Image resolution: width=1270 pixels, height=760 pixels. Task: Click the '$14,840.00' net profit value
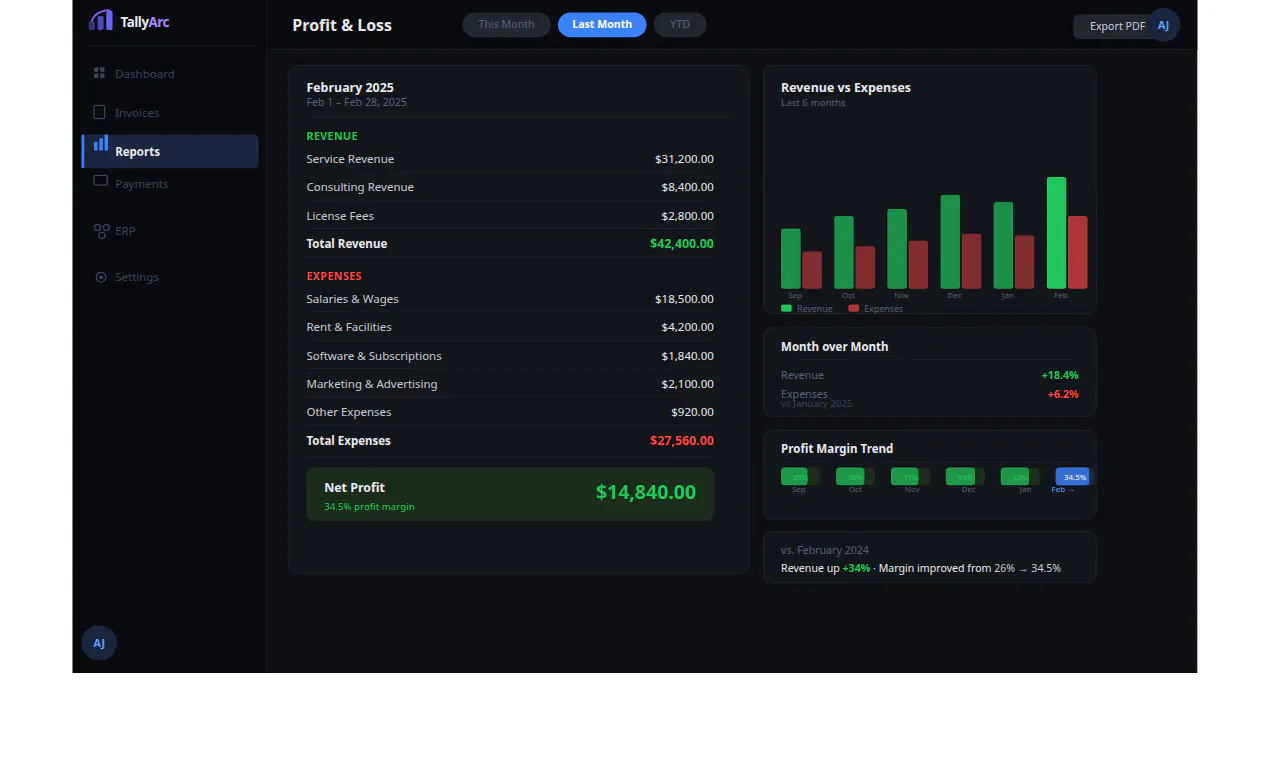(x=646, y=492)
